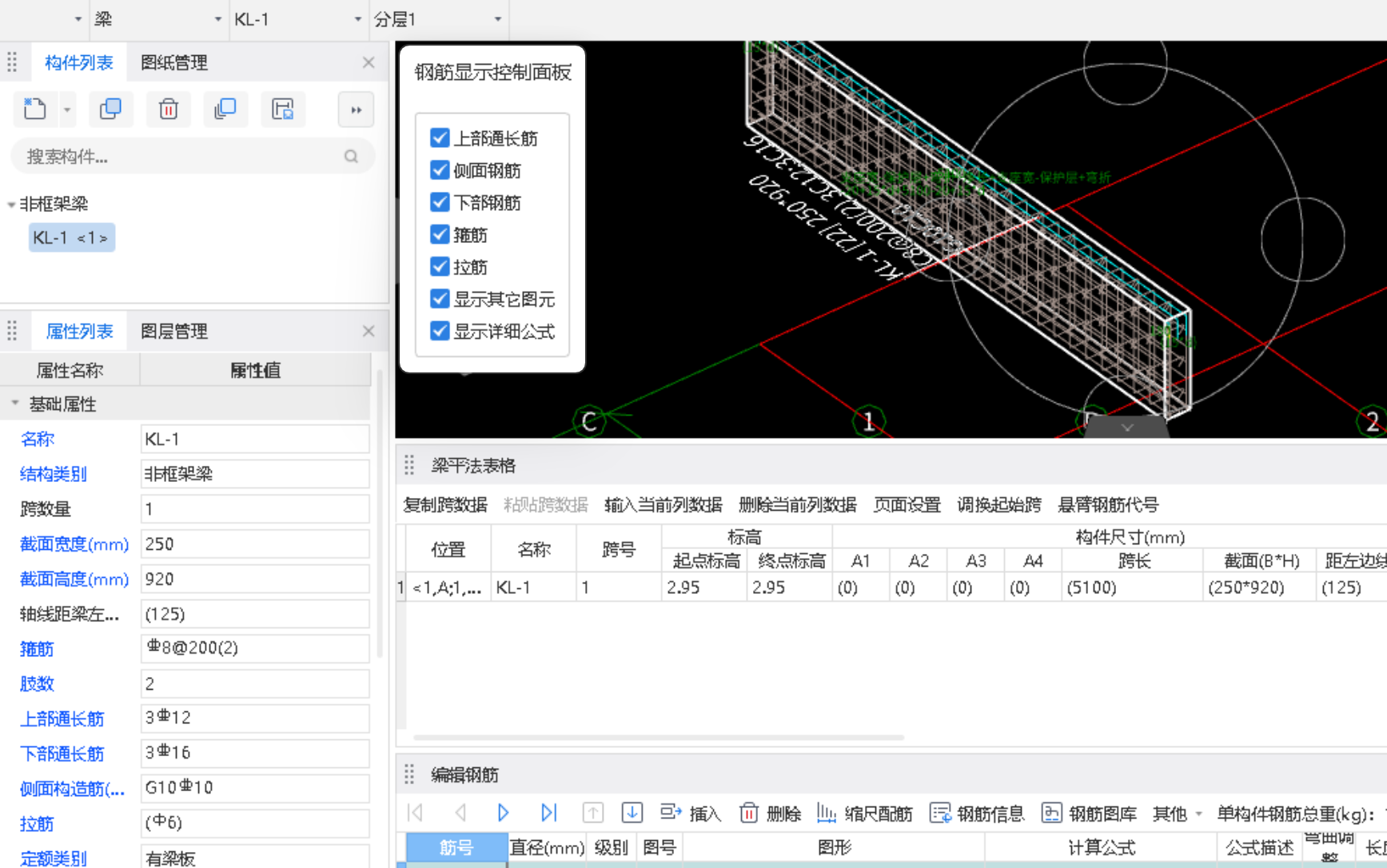Click the 筋号 column header
The width and height of the screenshot is (1387, 868).
[x=456, y=847]
